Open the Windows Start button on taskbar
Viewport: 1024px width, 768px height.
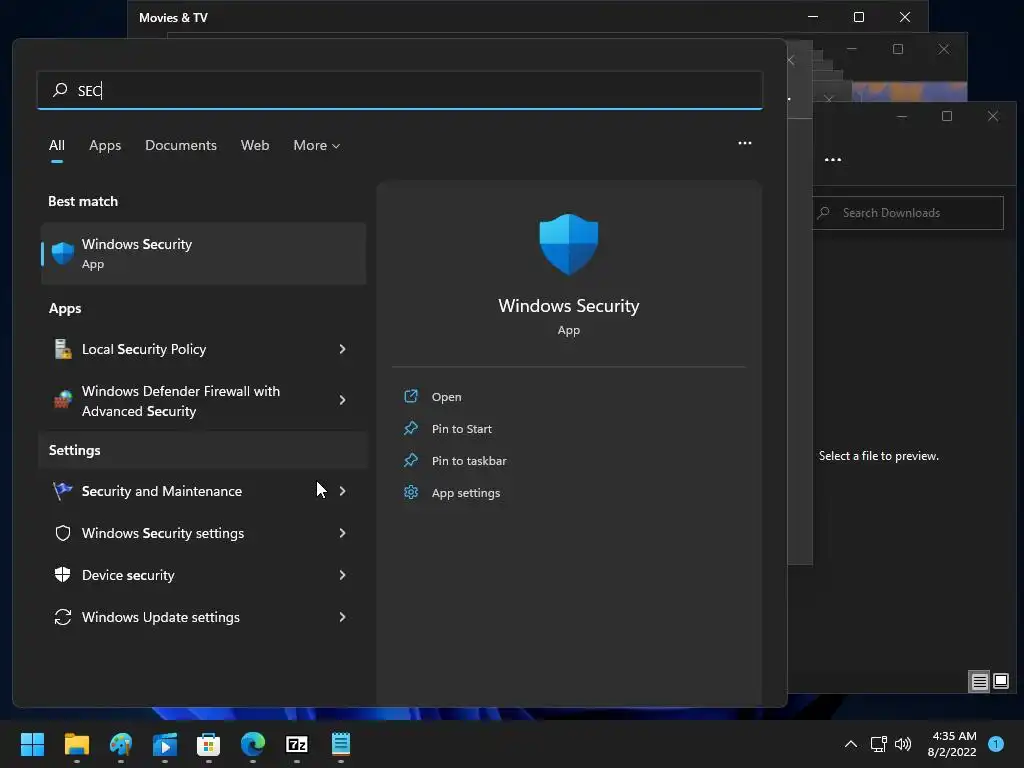coord(33,744)
